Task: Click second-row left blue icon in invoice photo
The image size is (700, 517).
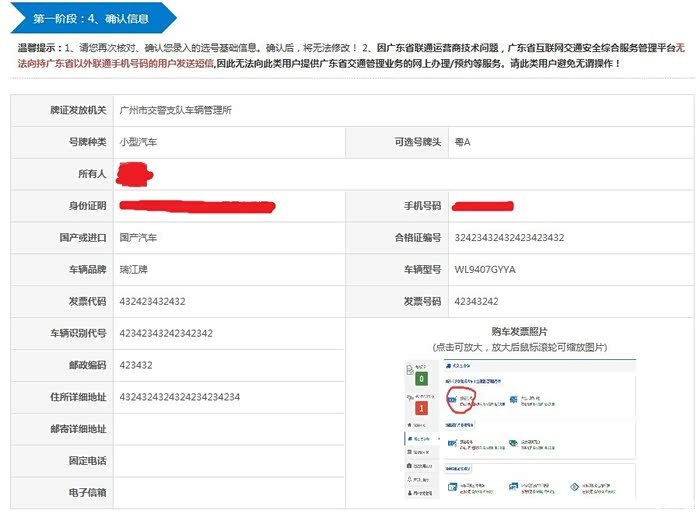Action: point(452,442)
